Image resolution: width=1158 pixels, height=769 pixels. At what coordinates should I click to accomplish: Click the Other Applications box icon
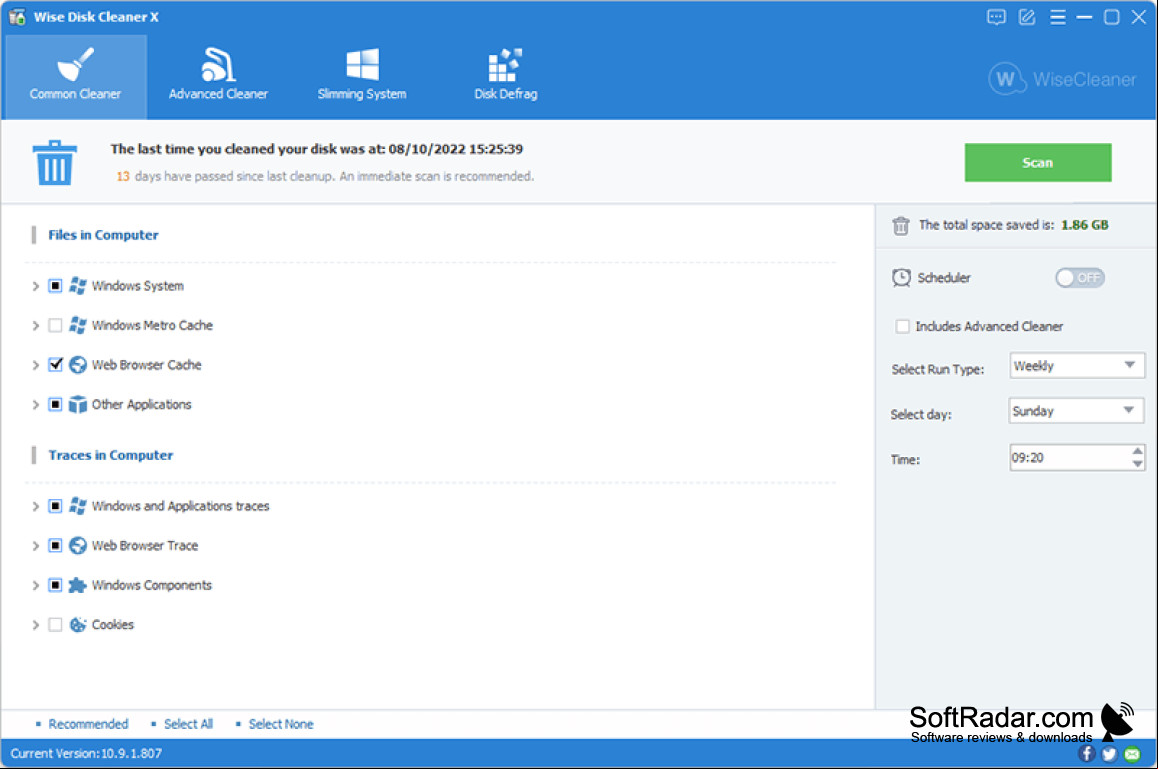78,405
